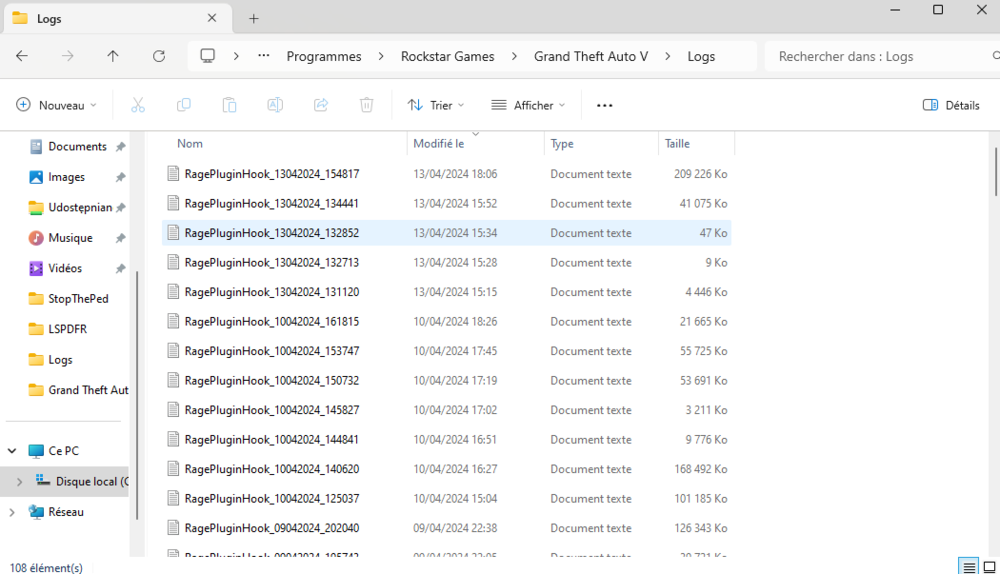This screenshot has width=1000, height=574.
Task: Sort files by Taille column header
Action: pos(678,144)
